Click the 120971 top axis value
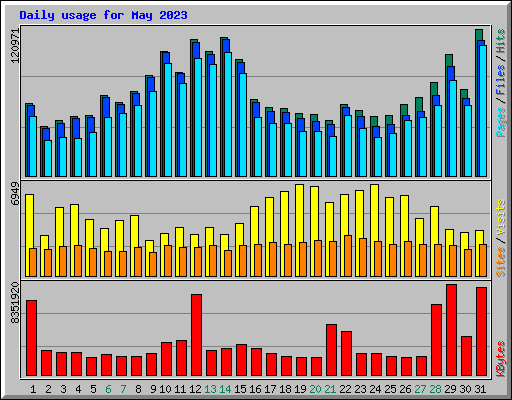This screenshot has height=400, width=512. (15, 46)
